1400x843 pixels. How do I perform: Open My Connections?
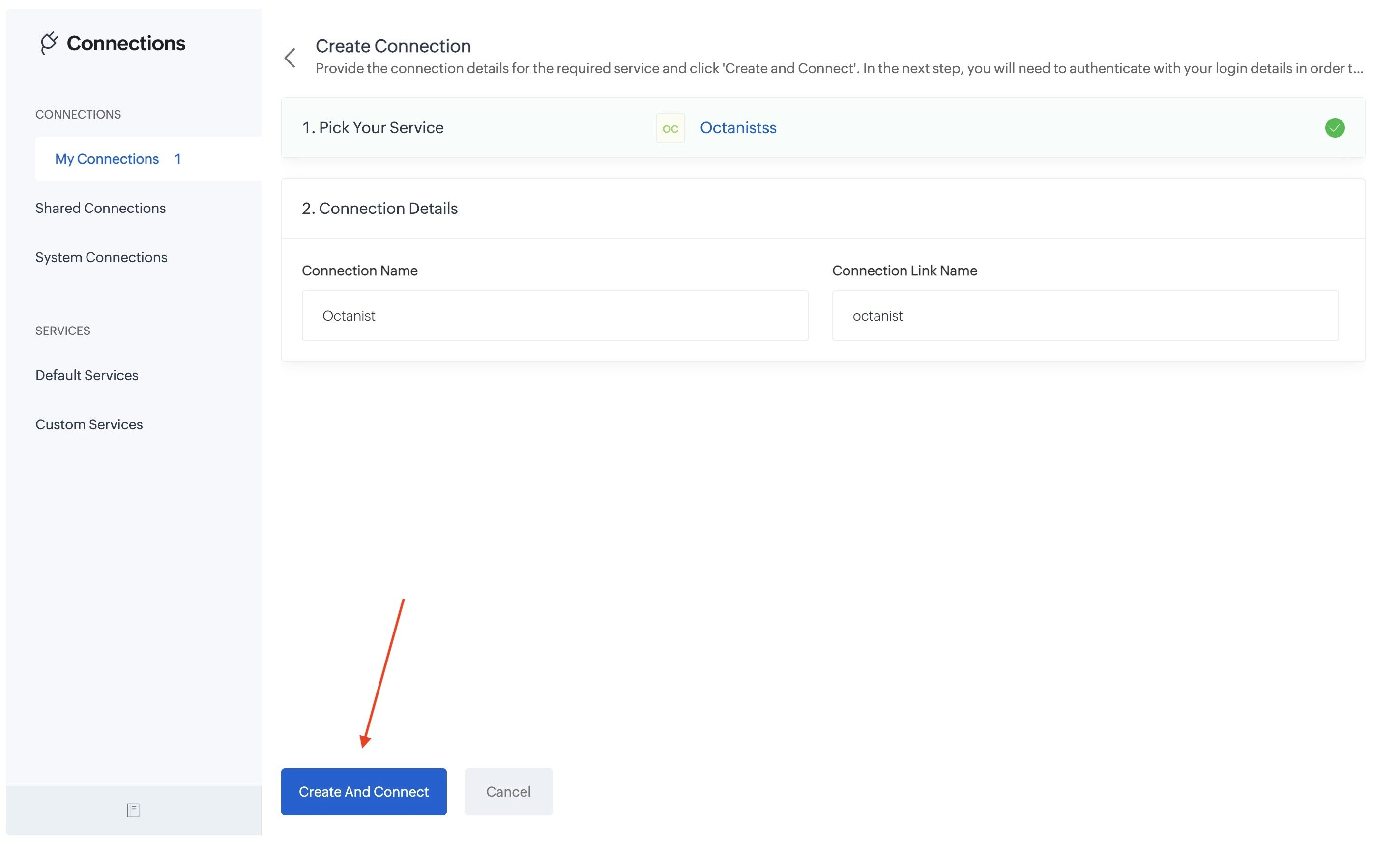(x=107, y=158)
